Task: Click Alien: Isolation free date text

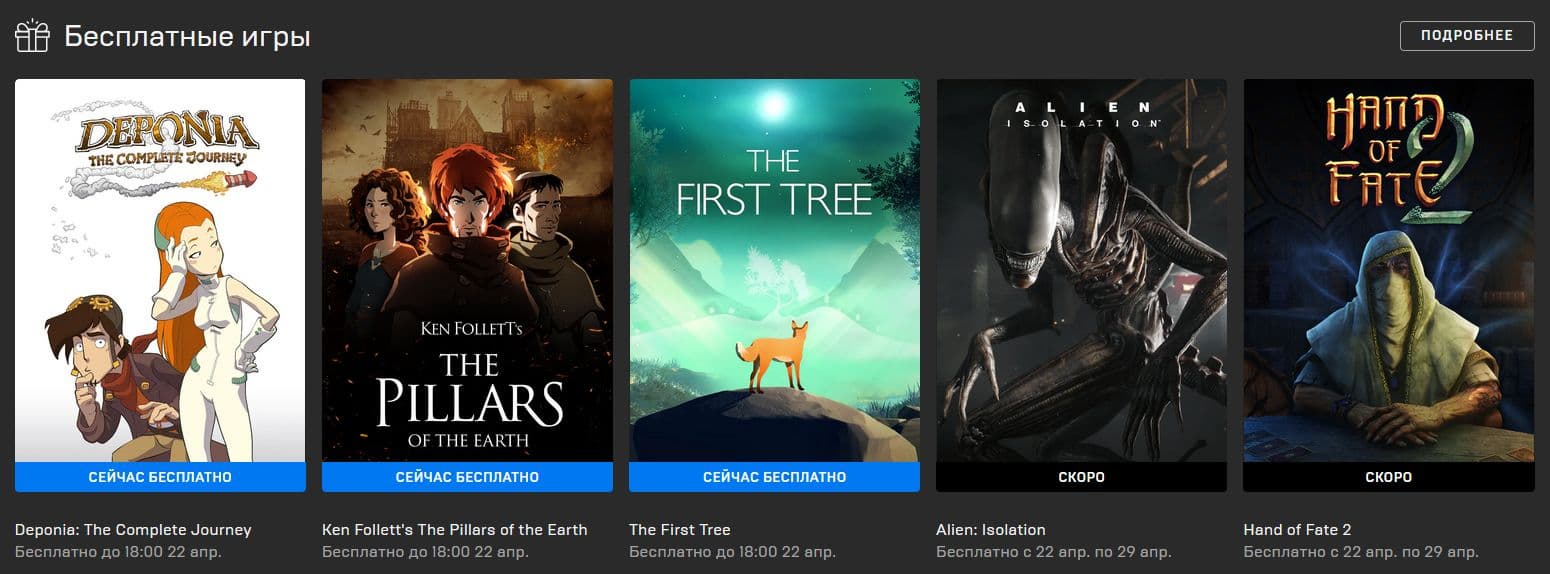Action: click(x=1053, y=552)
